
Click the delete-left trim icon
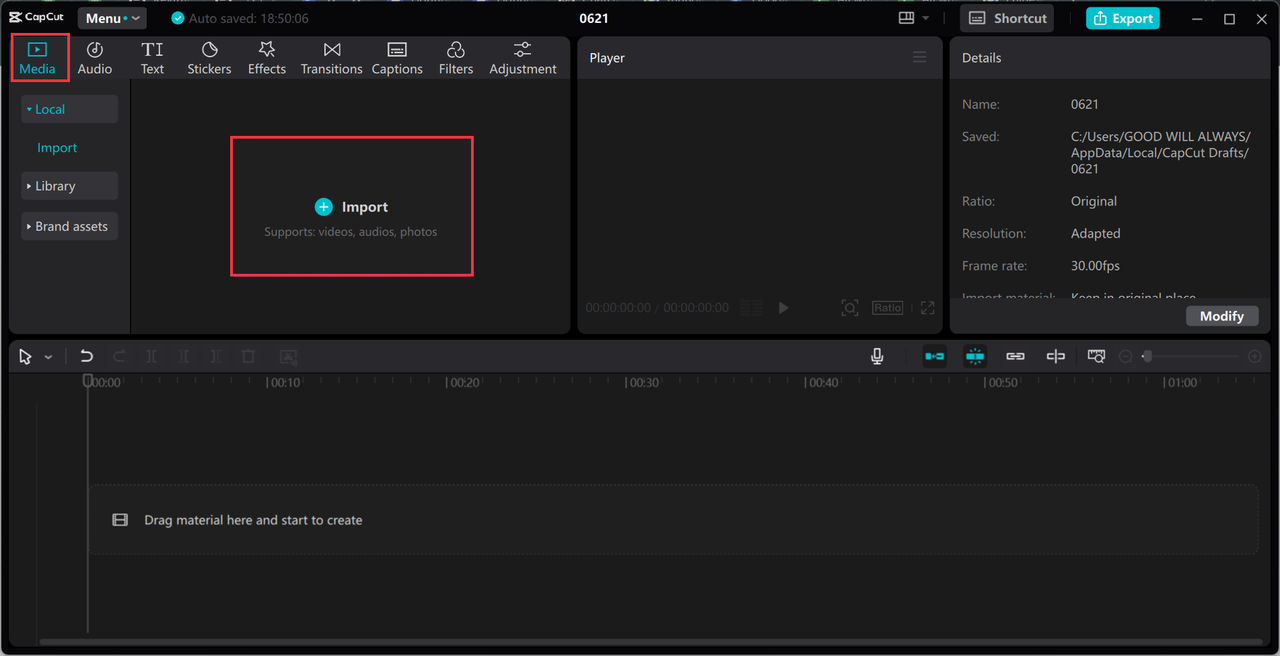(x=184, y=356)
